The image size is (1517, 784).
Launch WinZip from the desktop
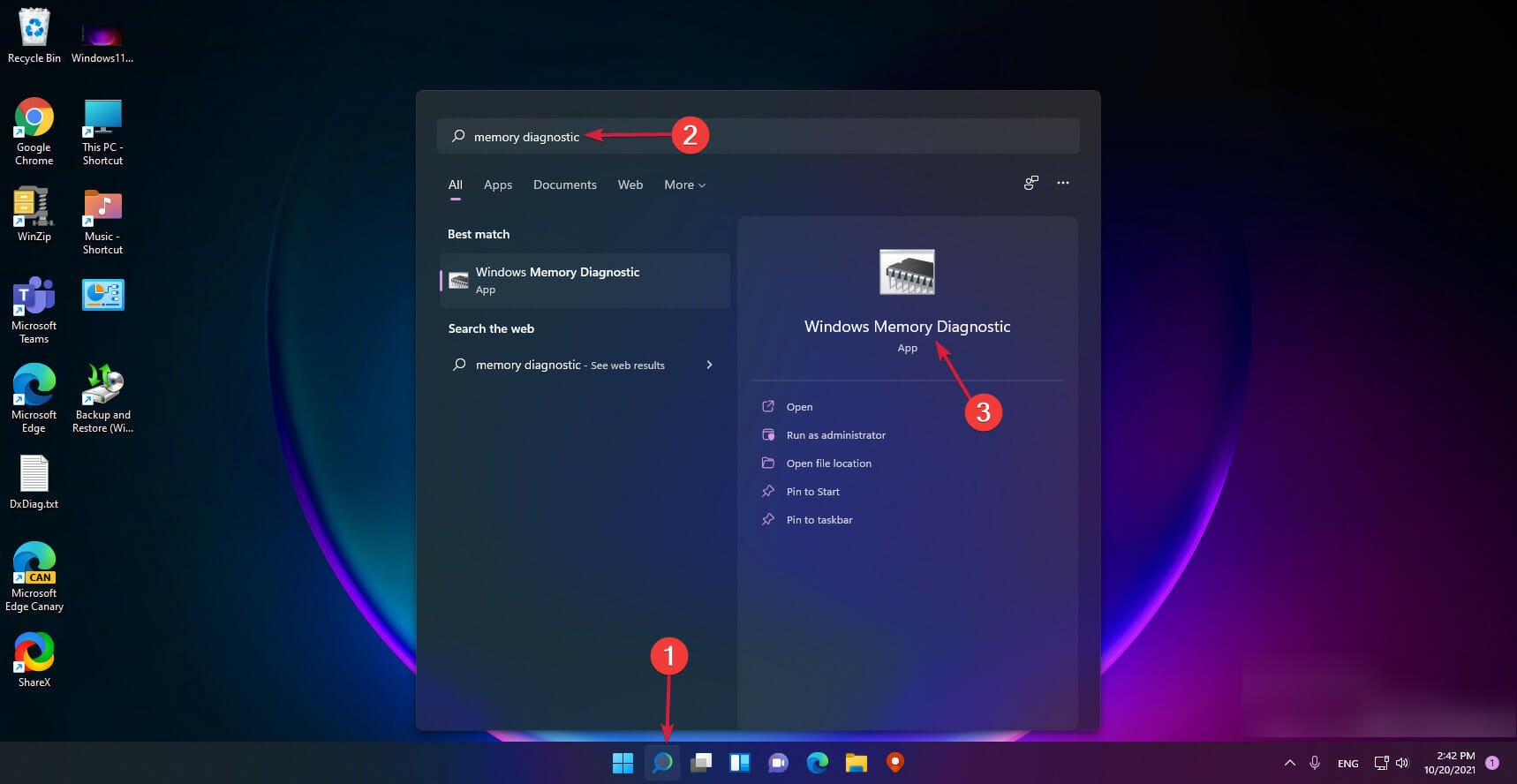pyautogui.click(x=34, y=215)
